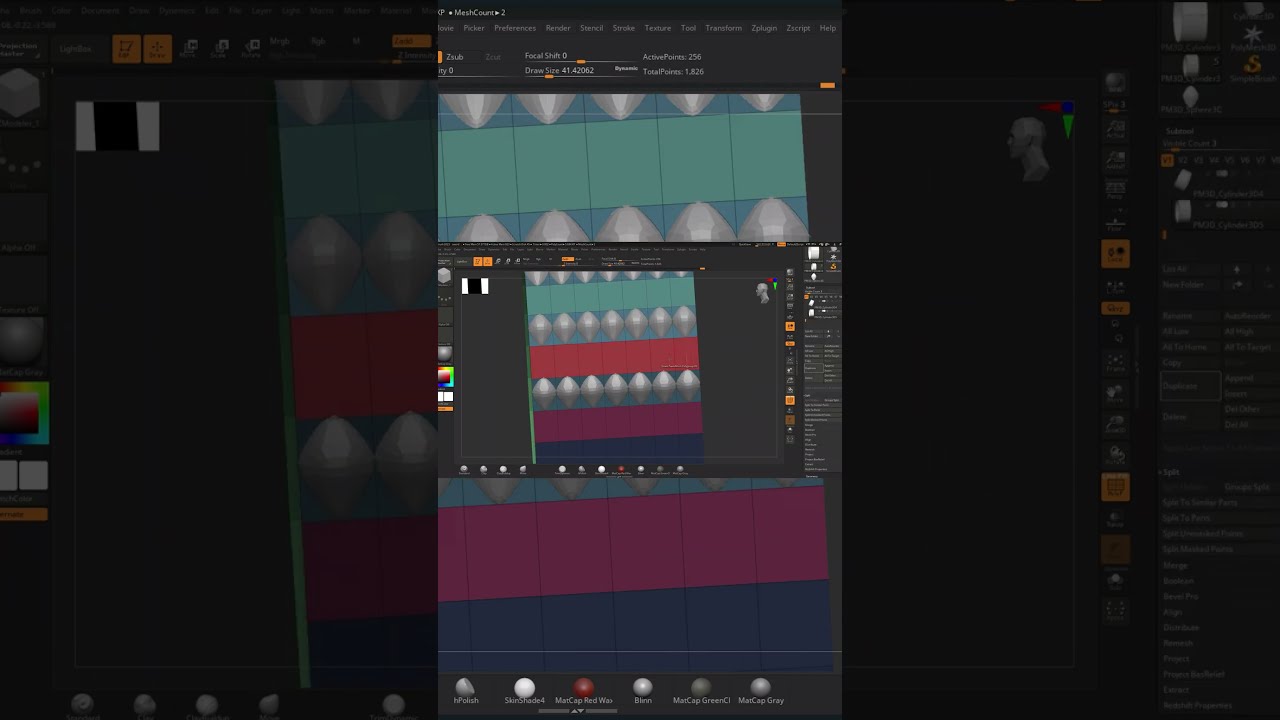
Task: Open the Help menu
Action: (x=828, y=28)
